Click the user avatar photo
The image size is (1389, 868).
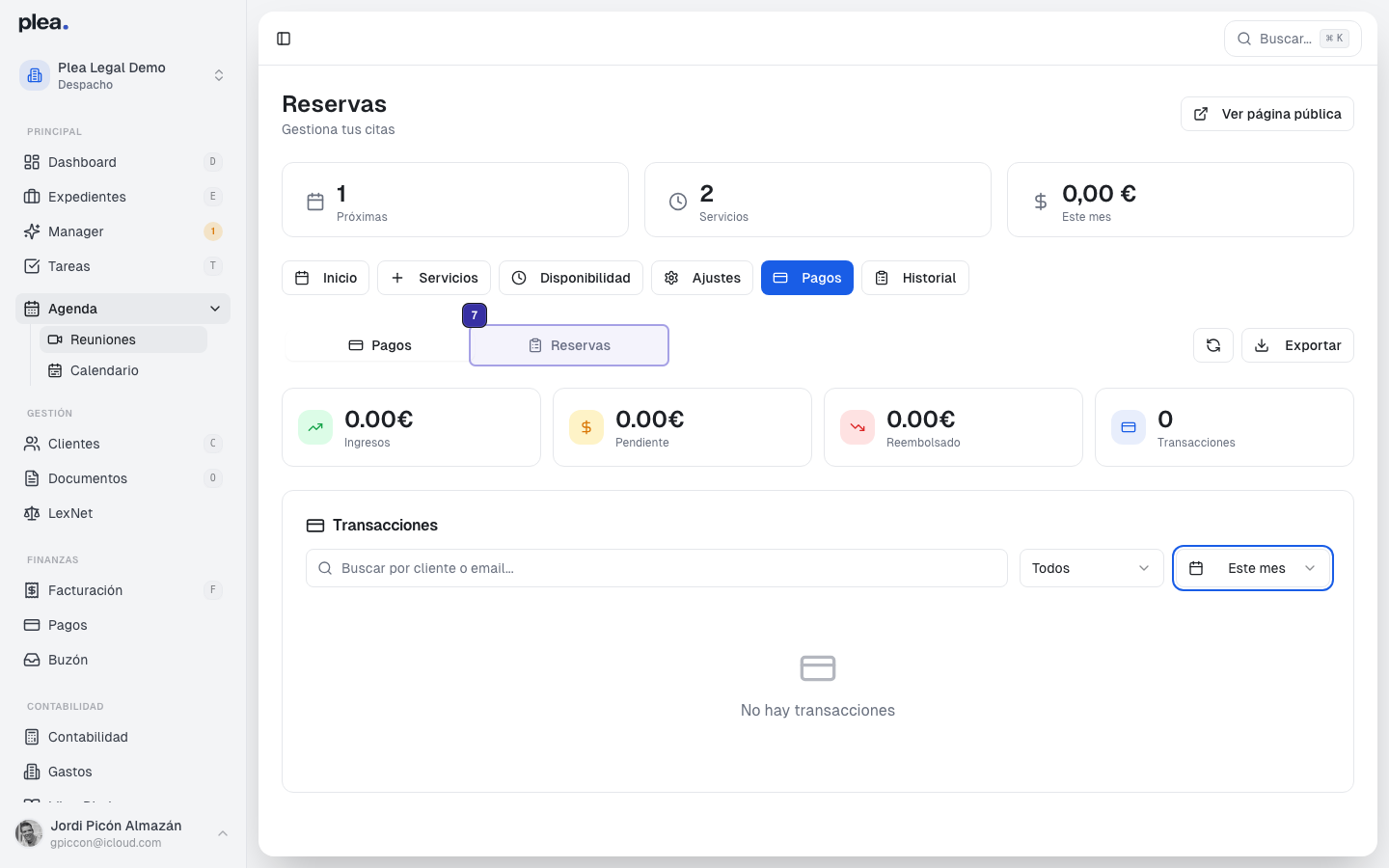point(29,833)
